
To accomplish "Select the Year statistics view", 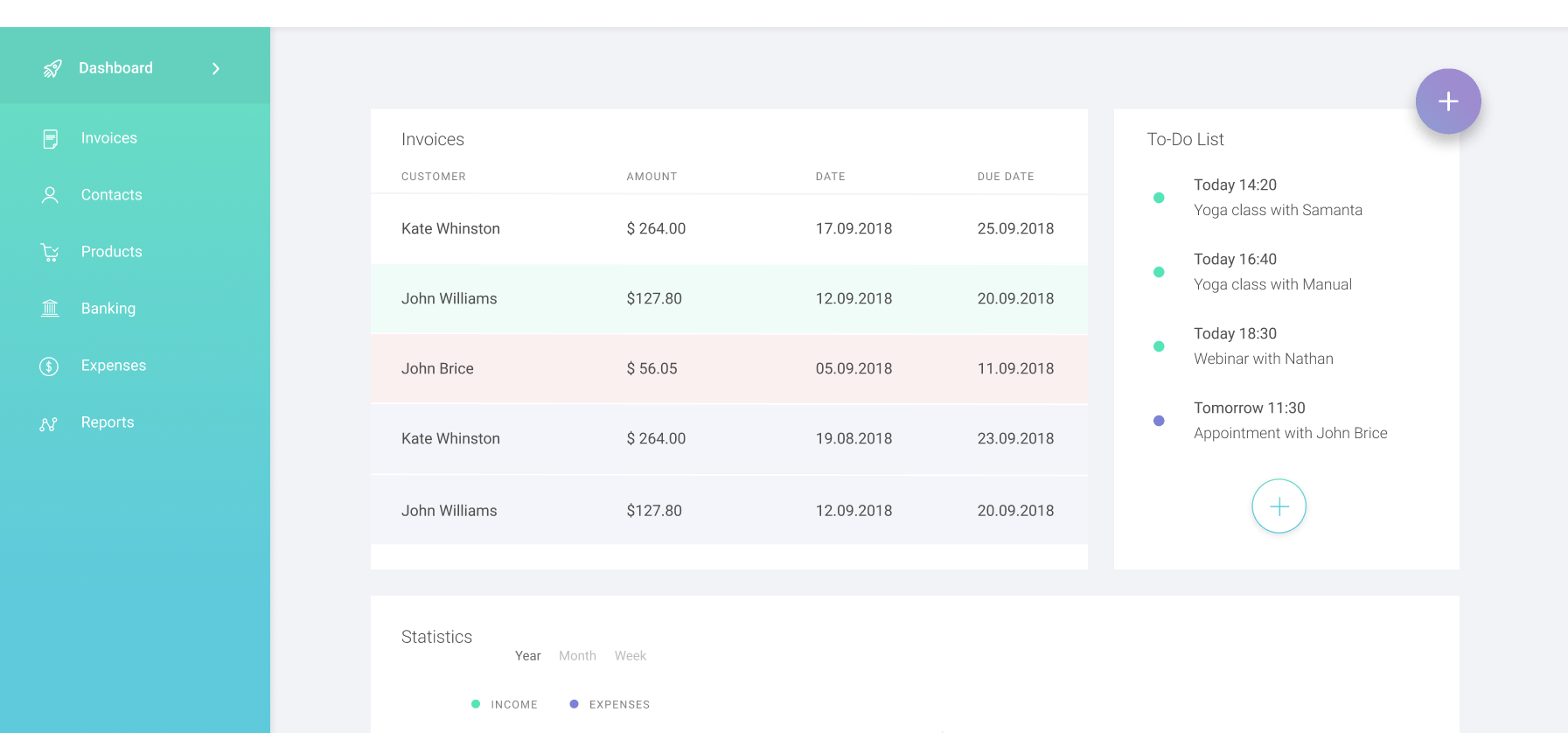I will click(x=527, y=656).
